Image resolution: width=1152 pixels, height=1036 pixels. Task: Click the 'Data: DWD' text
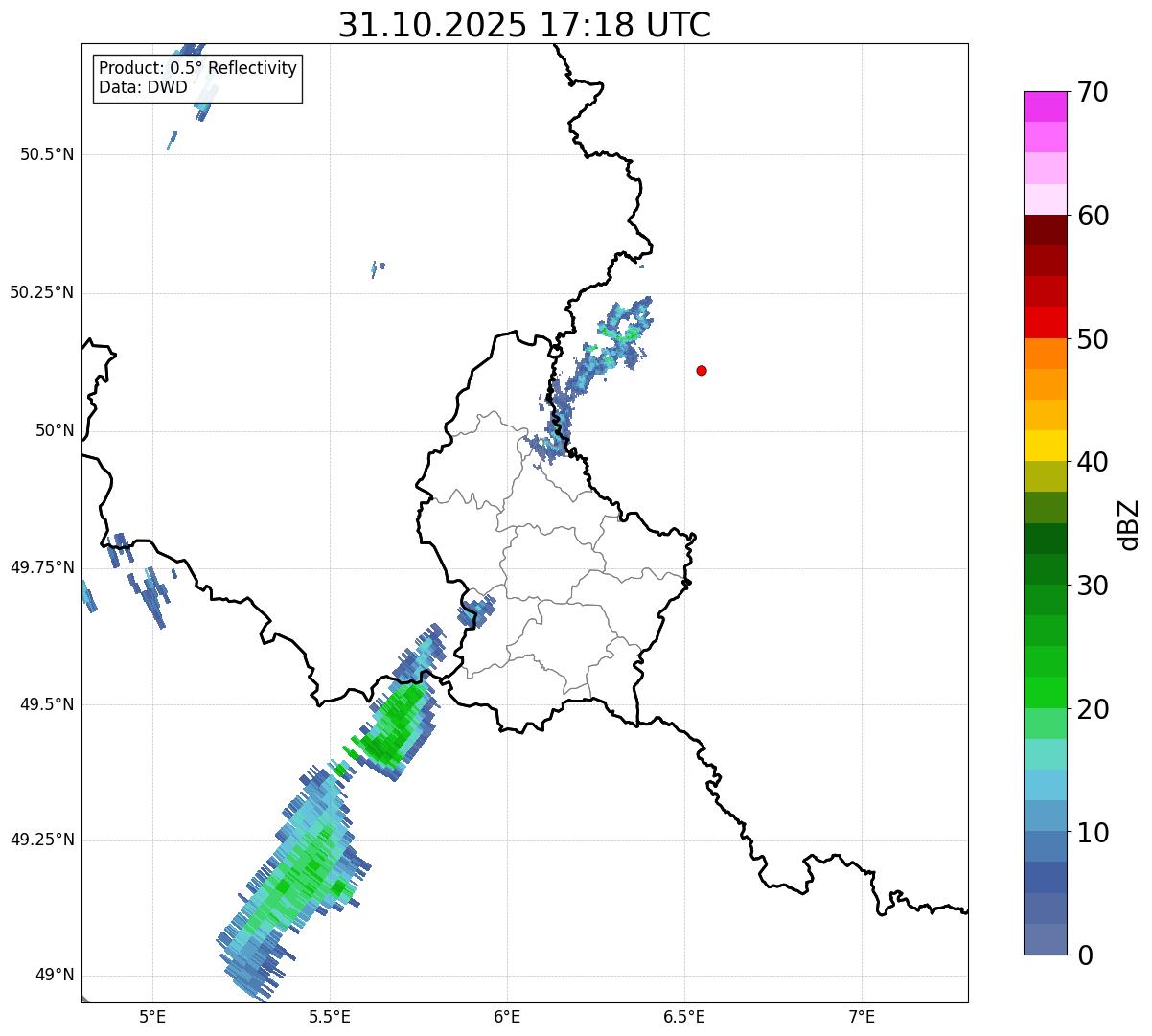pyautogui.click(x=143, y=87)
